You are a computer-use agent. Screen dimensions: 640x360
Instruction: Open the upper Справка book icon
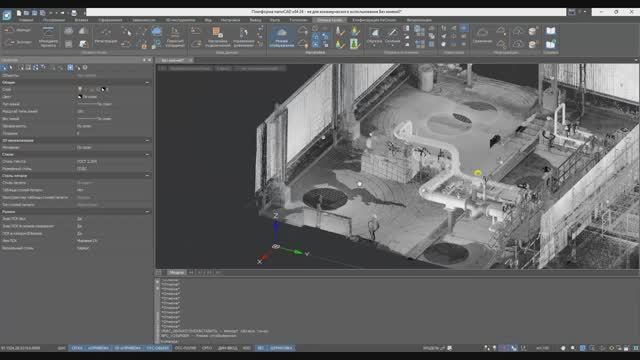coord(551,31)
